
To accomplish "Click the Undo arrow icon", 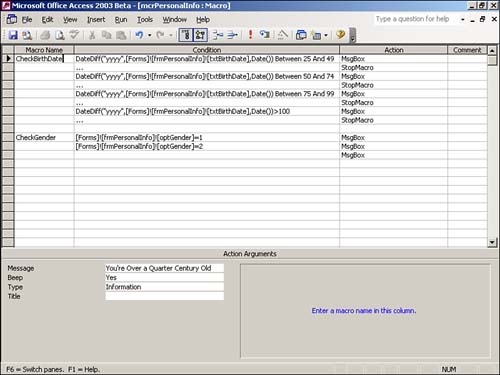I will tap(139, 35).
